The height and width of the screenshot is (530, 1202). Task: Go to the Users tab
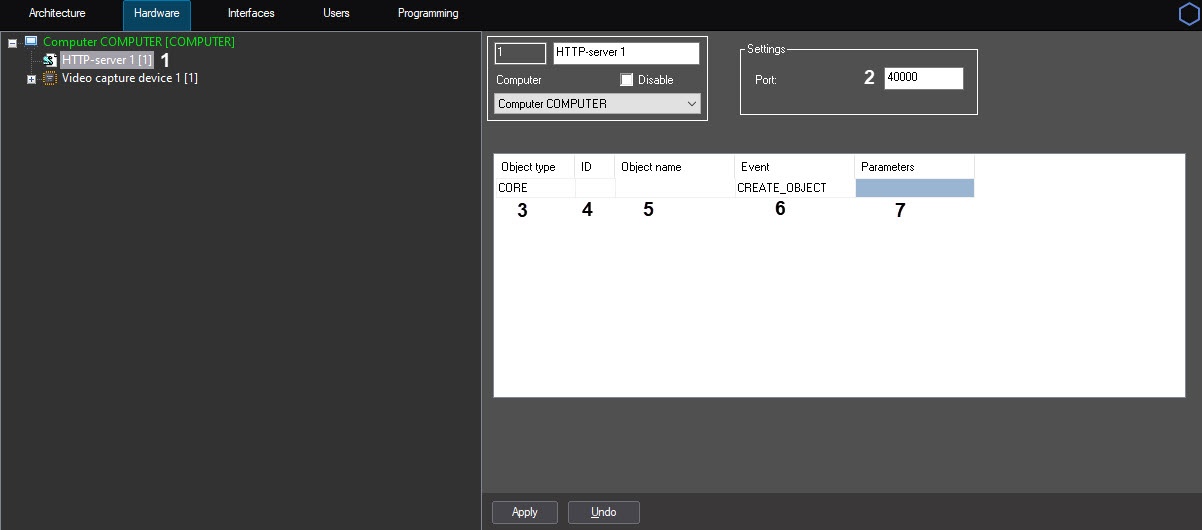[336, 14]
